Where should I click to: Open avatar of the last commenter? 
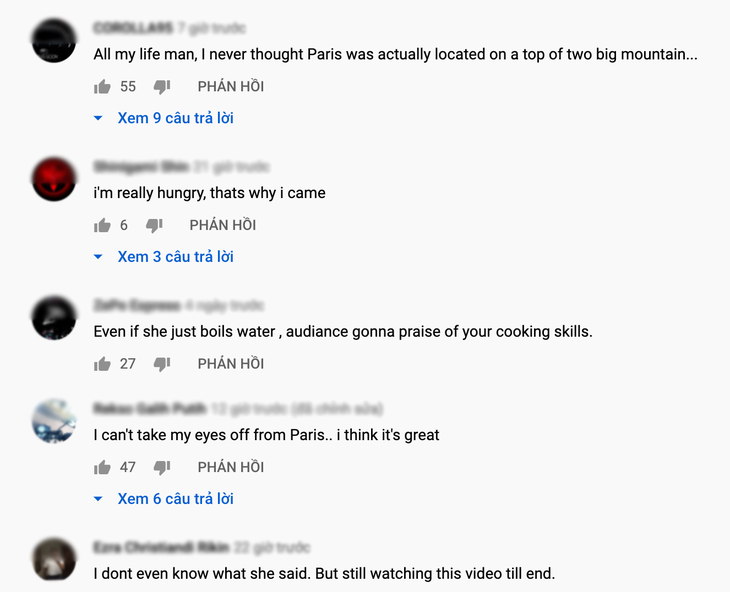(54, 559)
